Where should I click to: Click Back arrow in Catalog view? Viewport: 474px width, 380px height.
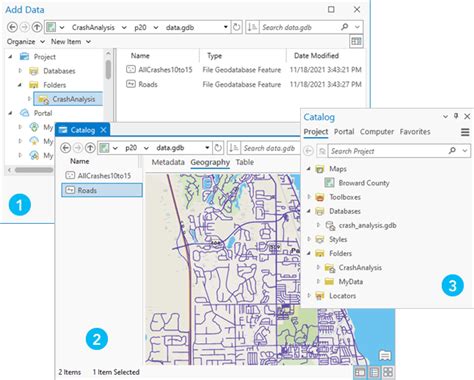[x=66, y=148]
